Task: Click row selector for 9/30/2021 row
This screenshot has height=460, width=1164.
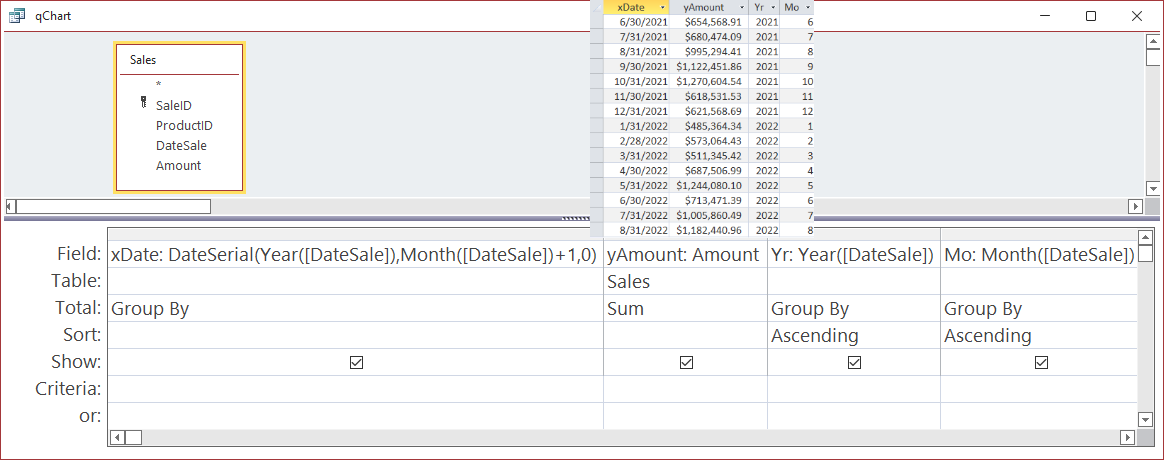Action: coord(598,66)
